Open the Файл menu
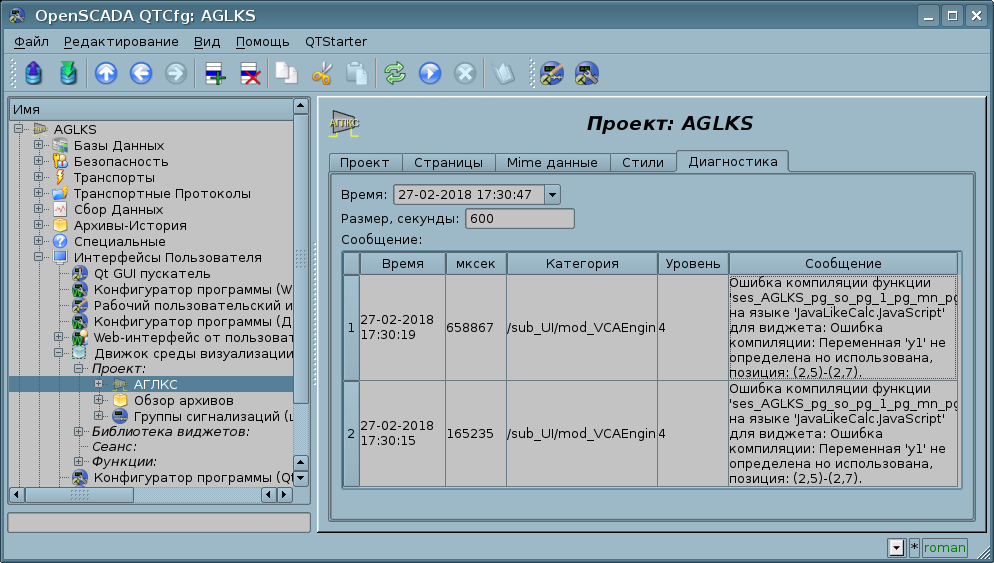 [31, 42]
